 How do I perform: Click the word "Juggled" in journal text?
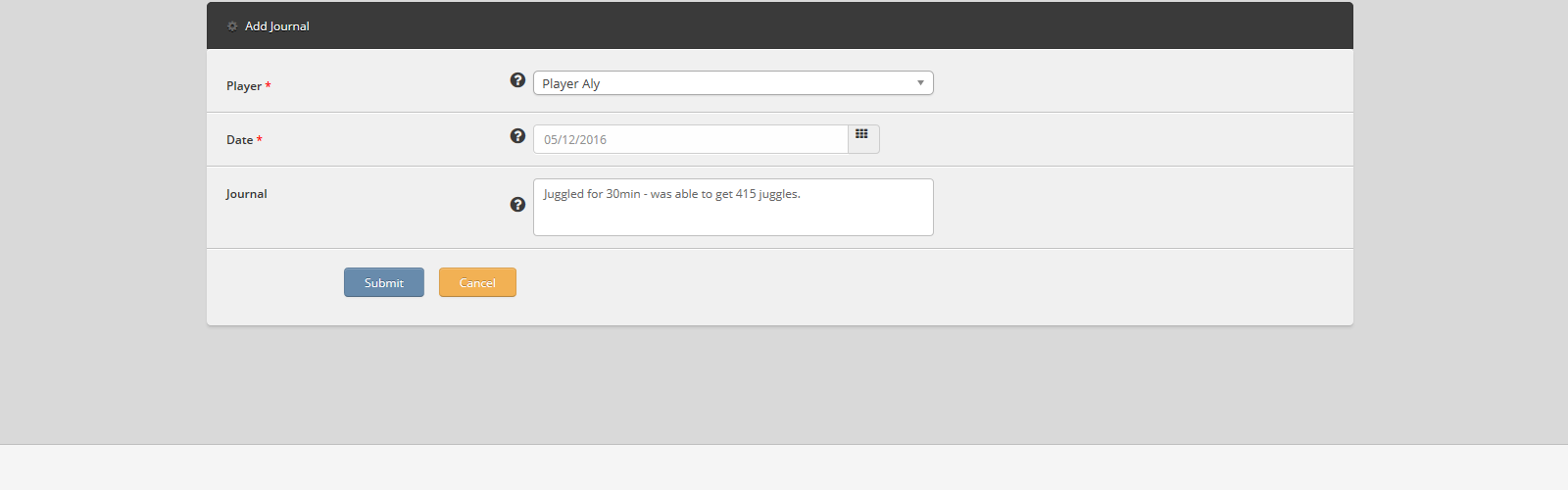[563, 194]
